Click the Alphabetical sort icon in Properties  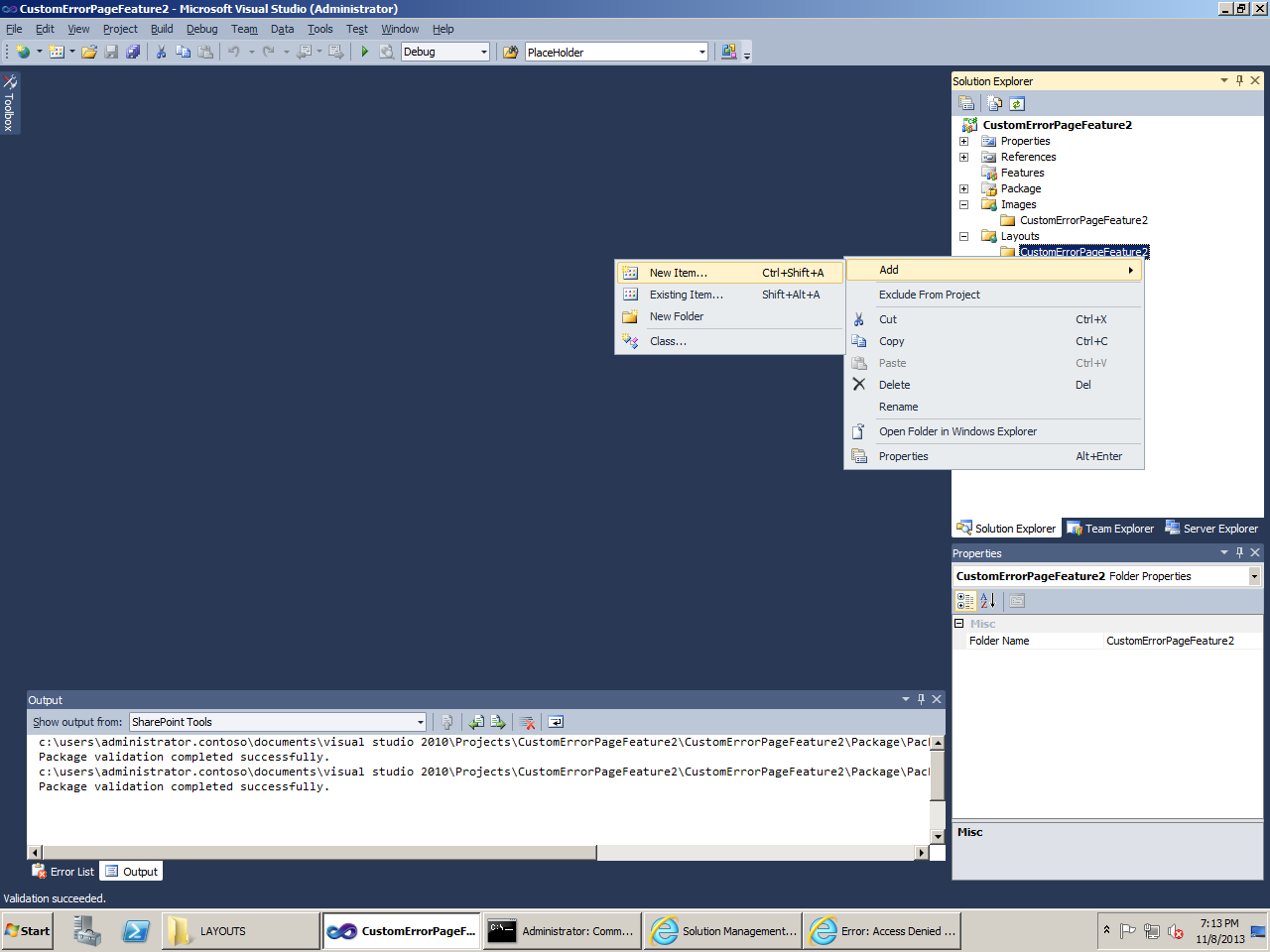click(x=988, y=600)
